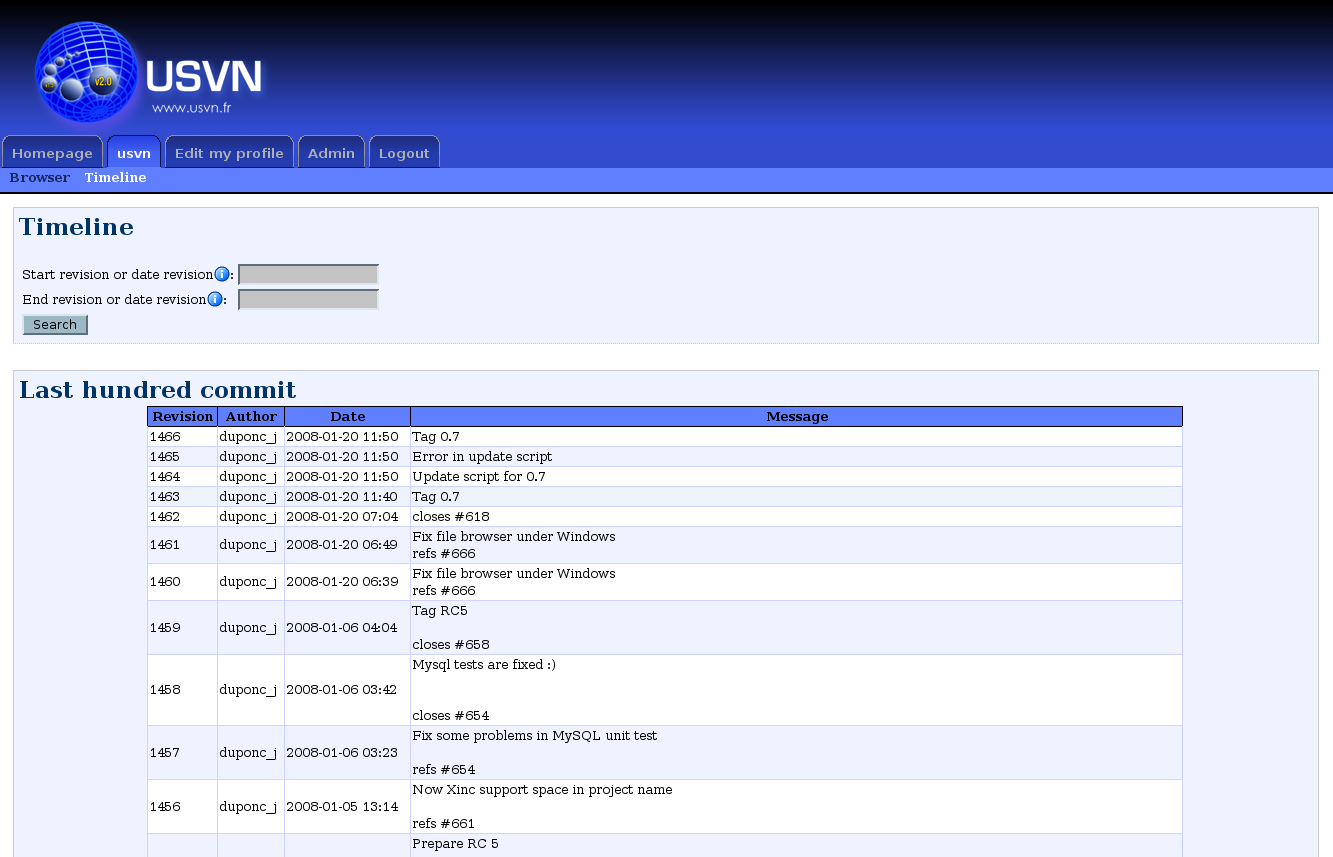The width and height of the screenshot is (1333, 857).
Task: Focus the End revision input field
Action: pyautogui.click(x=308, y=299)
